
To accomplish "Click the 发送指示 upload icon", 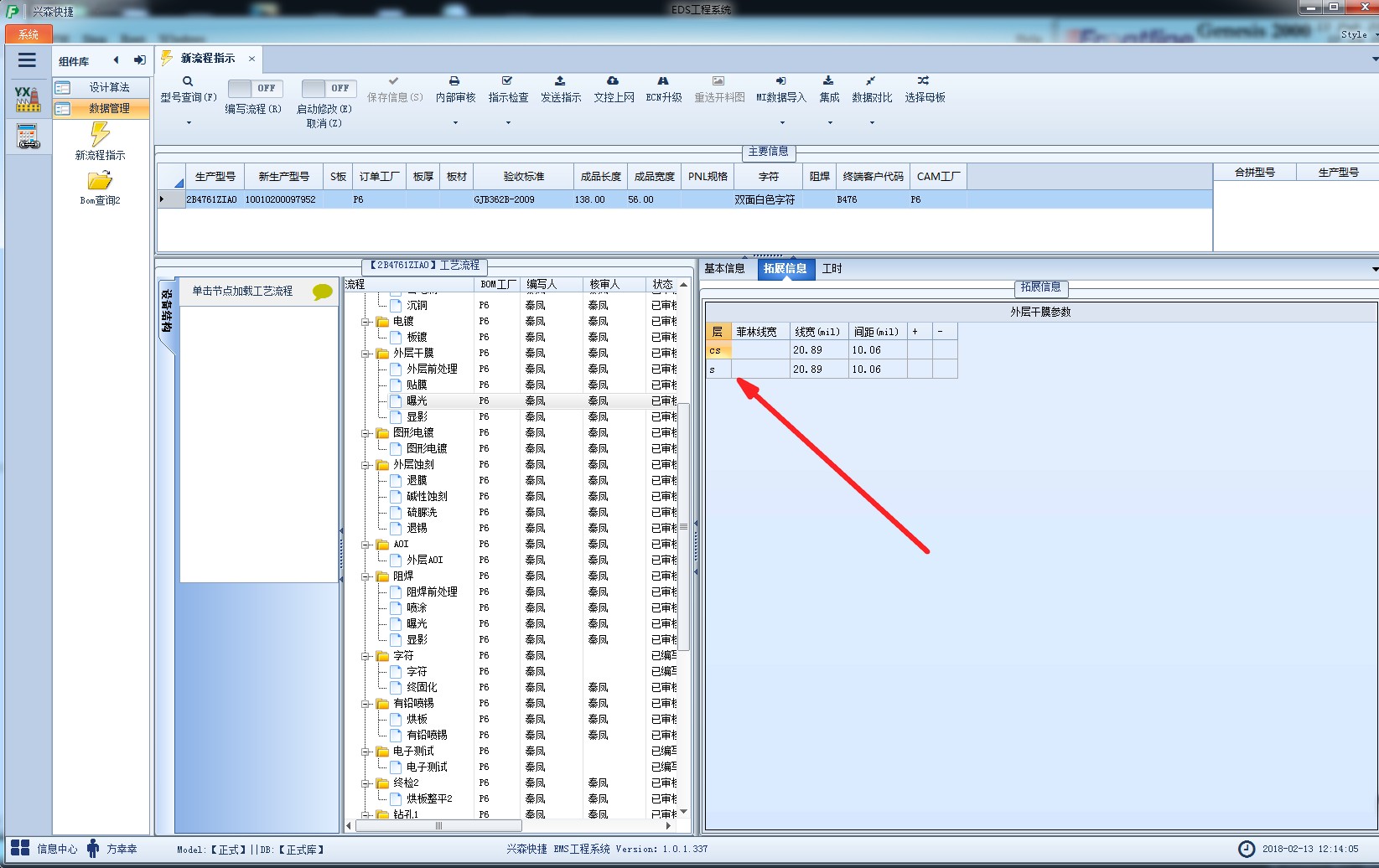I will 560,81.
